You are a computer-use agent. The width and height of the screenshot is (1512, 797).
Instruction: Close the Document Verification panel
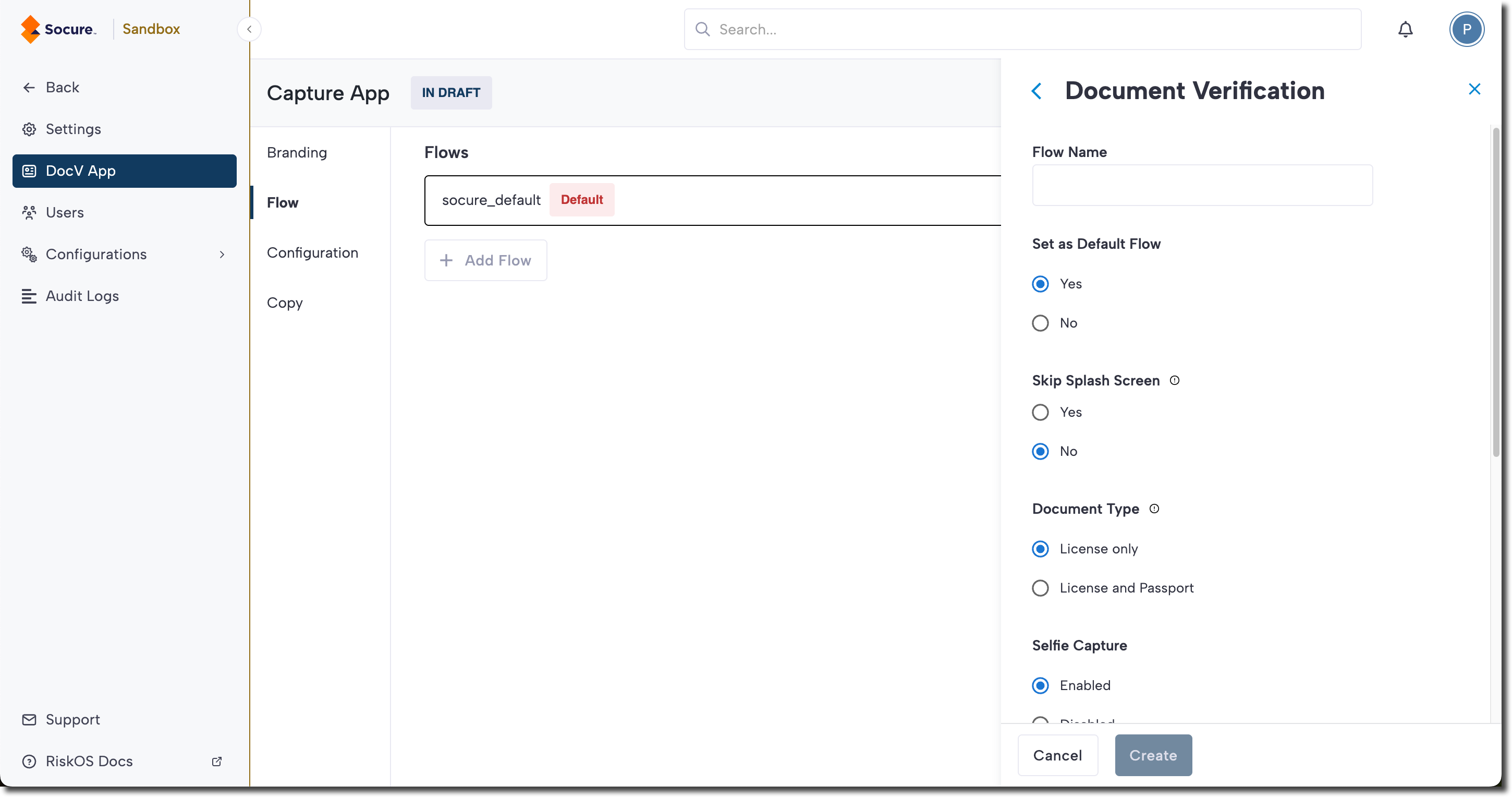click(1474, 89)
